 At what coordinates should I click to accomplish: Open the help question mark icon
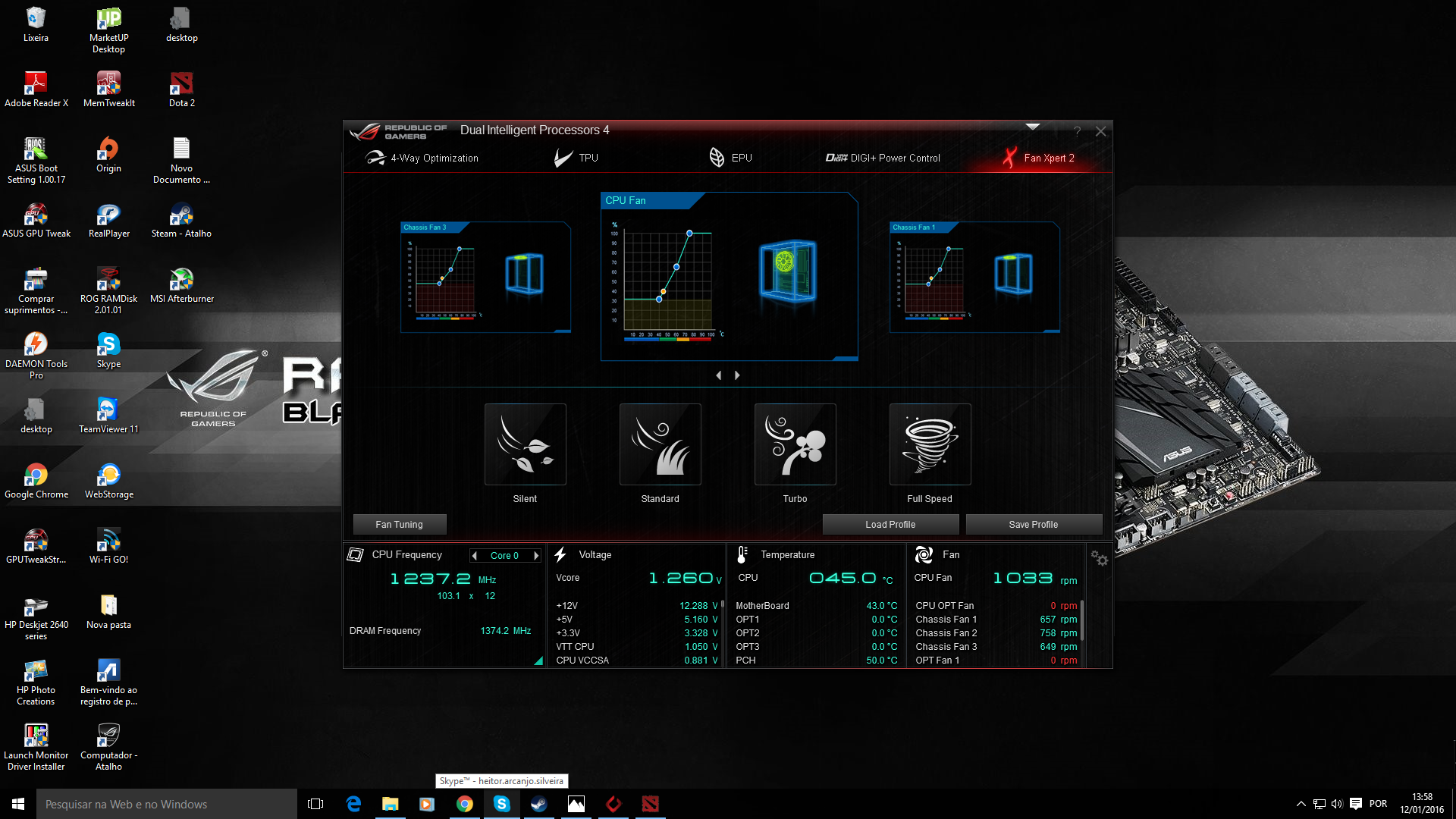tap(1077, 131)
